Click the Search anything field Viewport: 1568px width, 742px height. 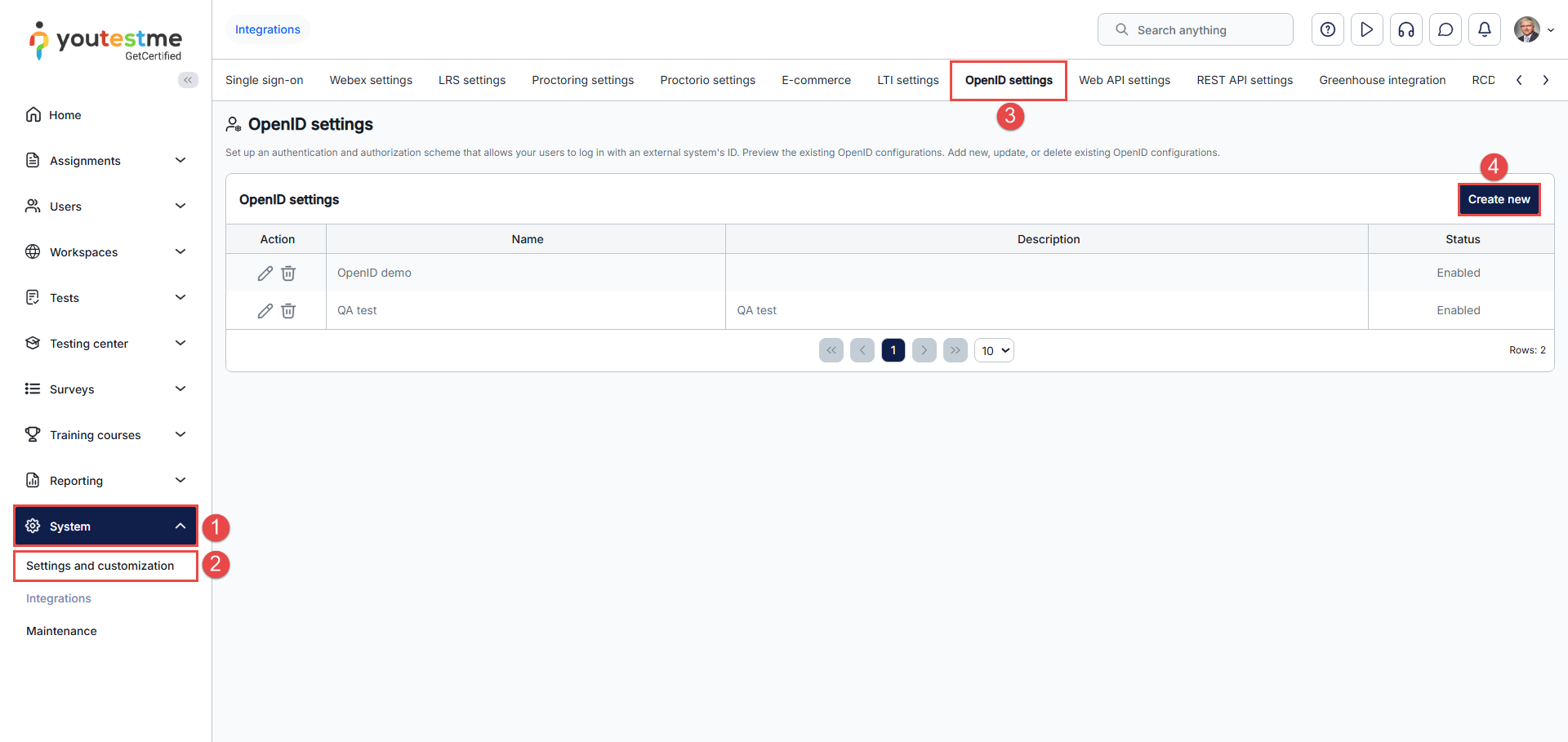click(x=1195, y=30)
